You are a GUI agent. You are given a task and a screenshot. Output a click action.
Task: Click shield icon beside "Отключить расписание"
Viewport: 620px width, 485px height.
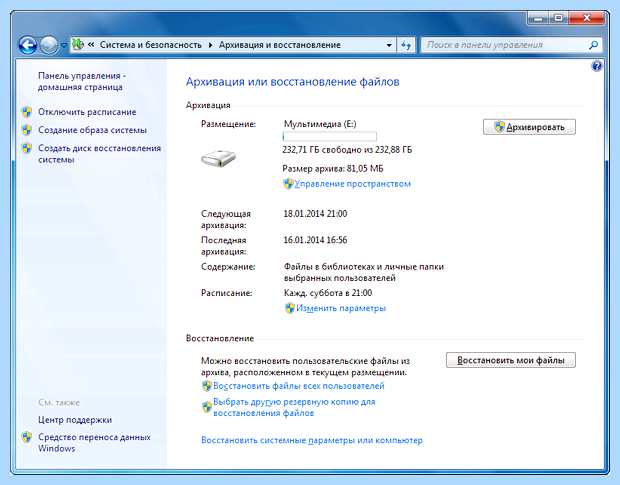pyautogui.click(x=27, y=112)
